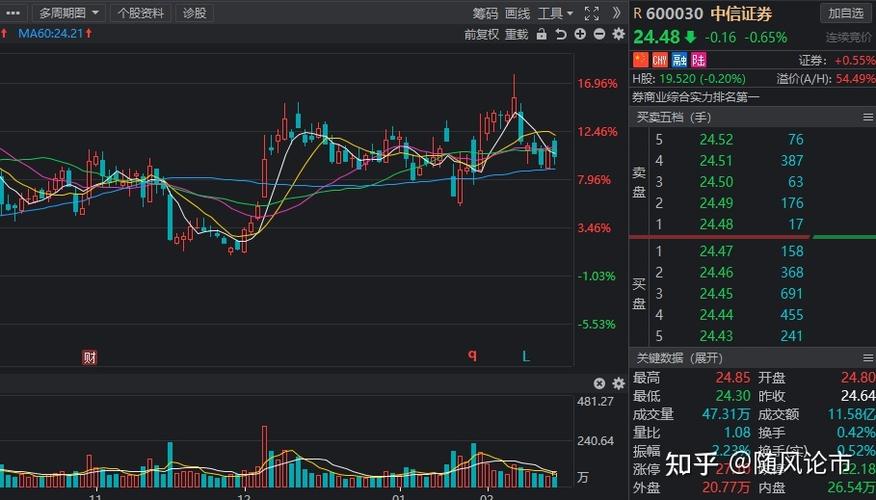This screenshot has height=500, width=876.
Task: Open volume sub-chart settings gear
Action: click(618, 383)
